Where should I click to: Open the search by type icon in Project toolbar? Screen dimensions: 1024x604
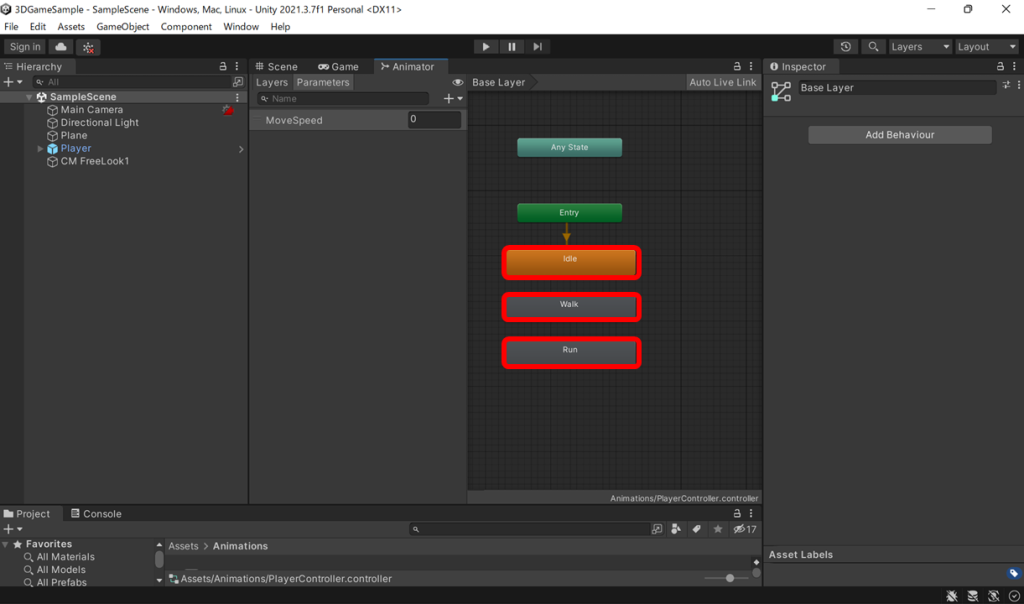coord(676,528)
